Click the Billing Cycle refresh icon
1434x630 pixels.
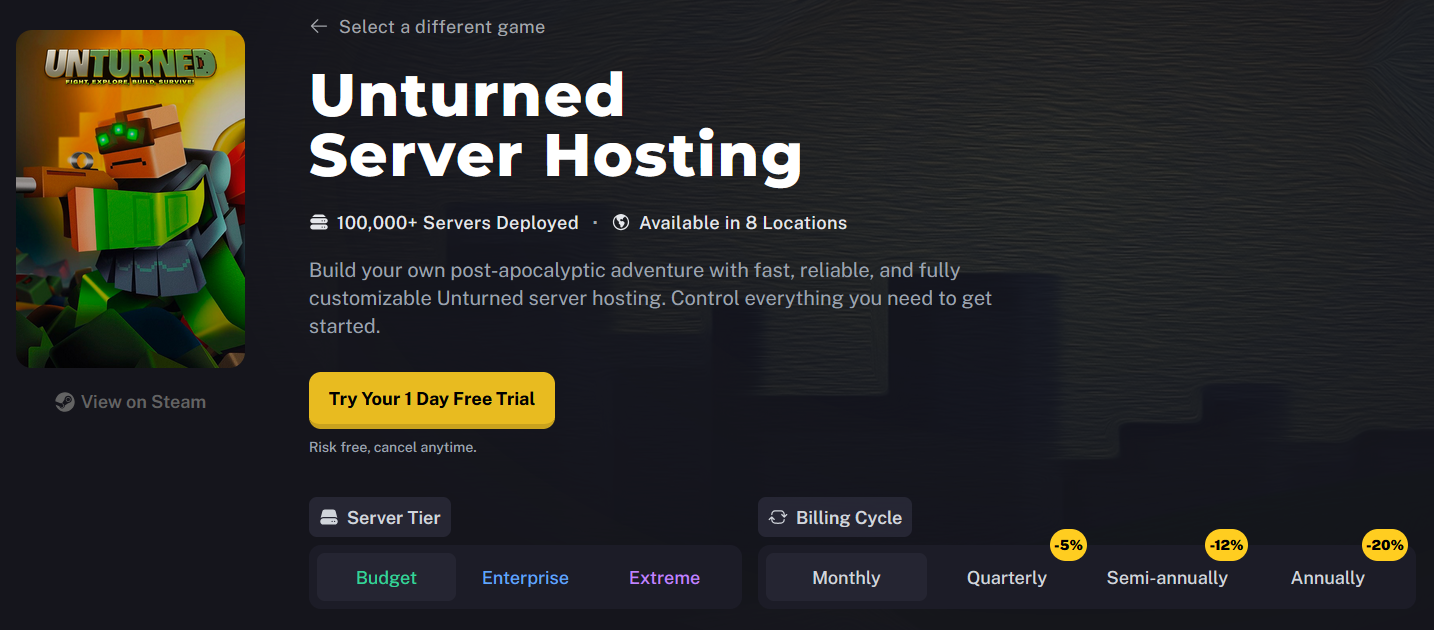tap(777, 518)
